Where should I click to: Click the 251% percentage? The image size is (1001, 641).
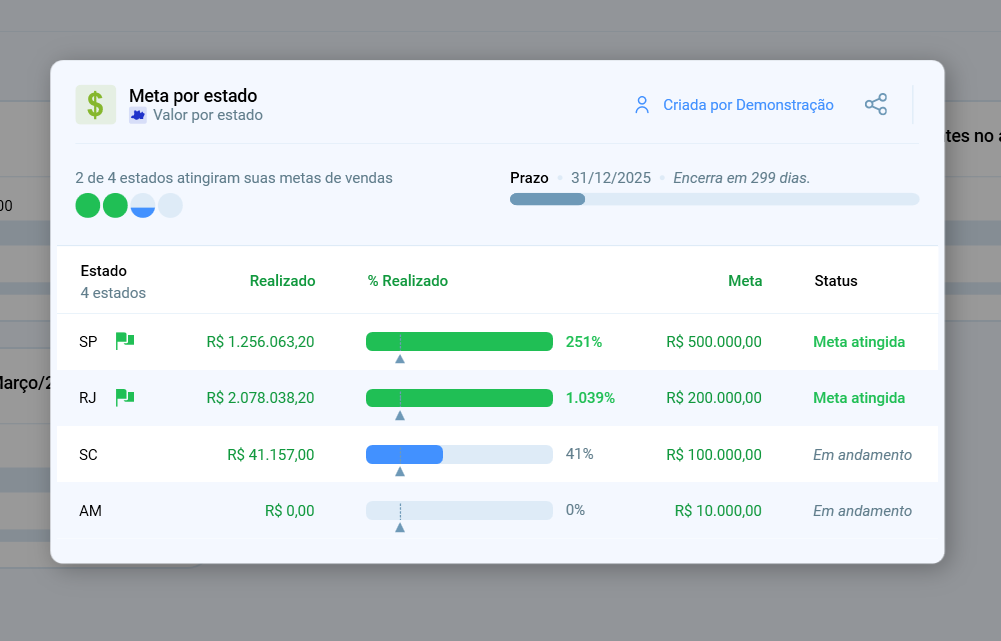[584, 342]
